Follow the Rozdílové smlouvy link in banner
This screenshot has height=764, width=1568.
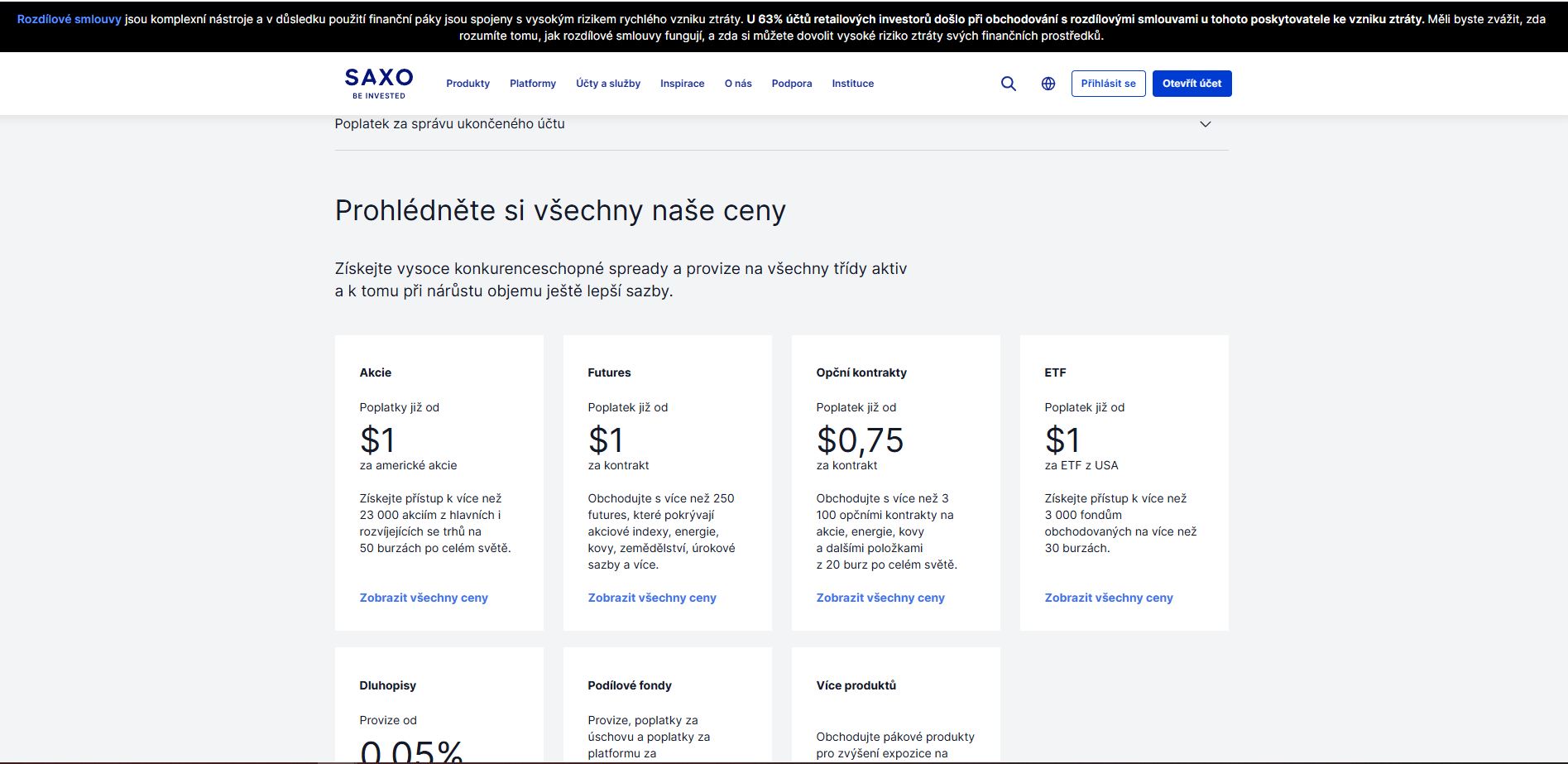pyautogui.click(x=70, y=19)
